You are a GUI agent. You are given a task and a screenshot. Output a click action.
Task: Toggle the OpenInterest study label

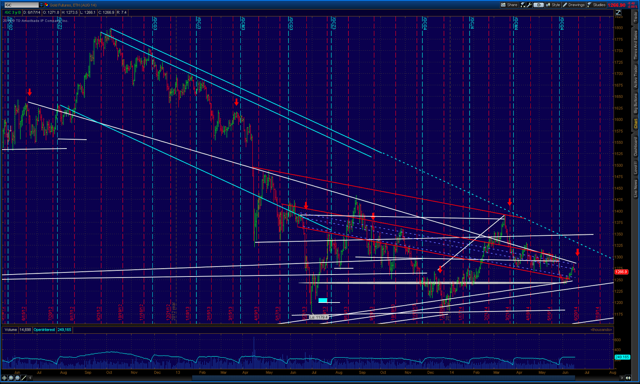click(44, 329)
